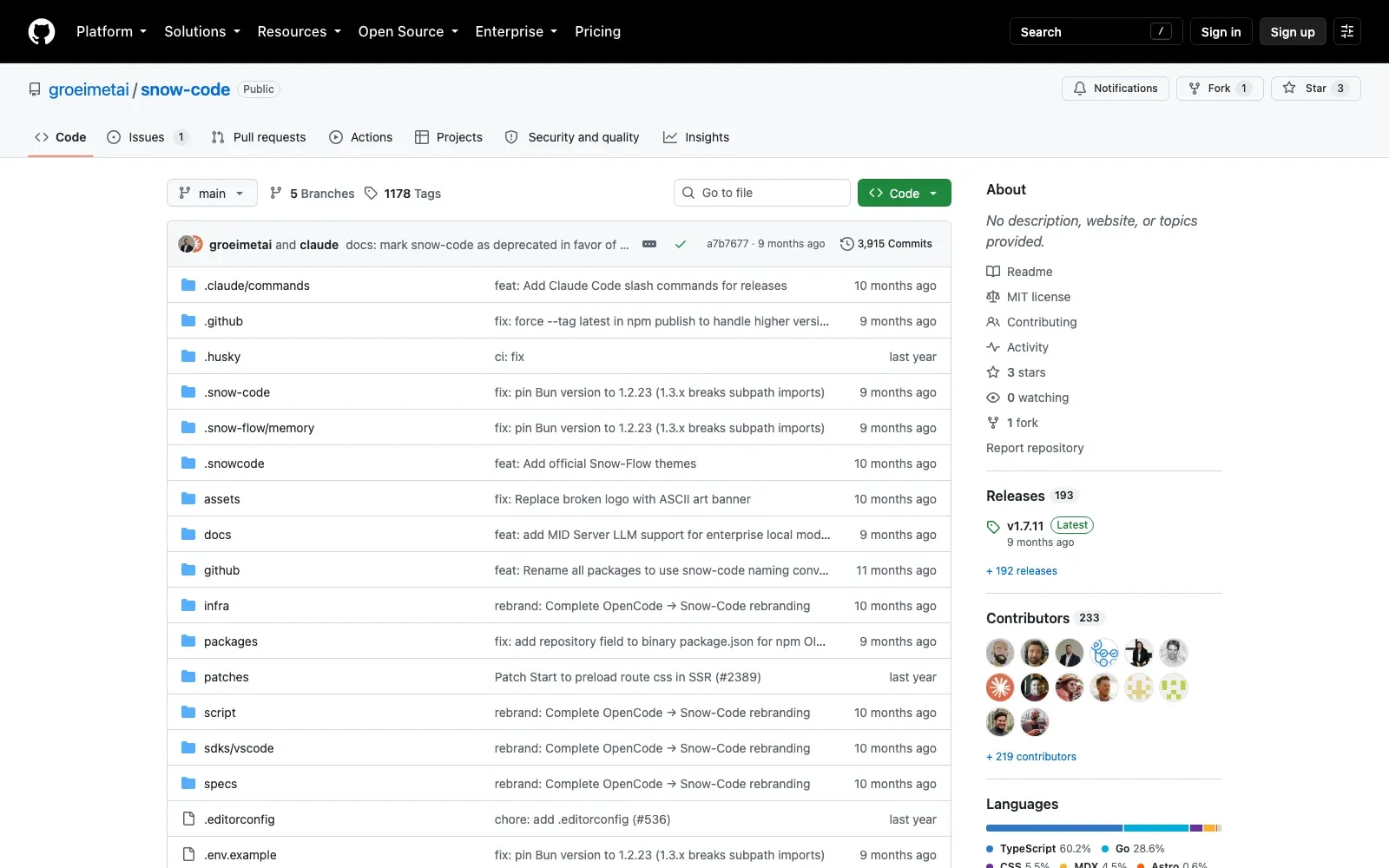Open the .github folder

pos(223,321)
